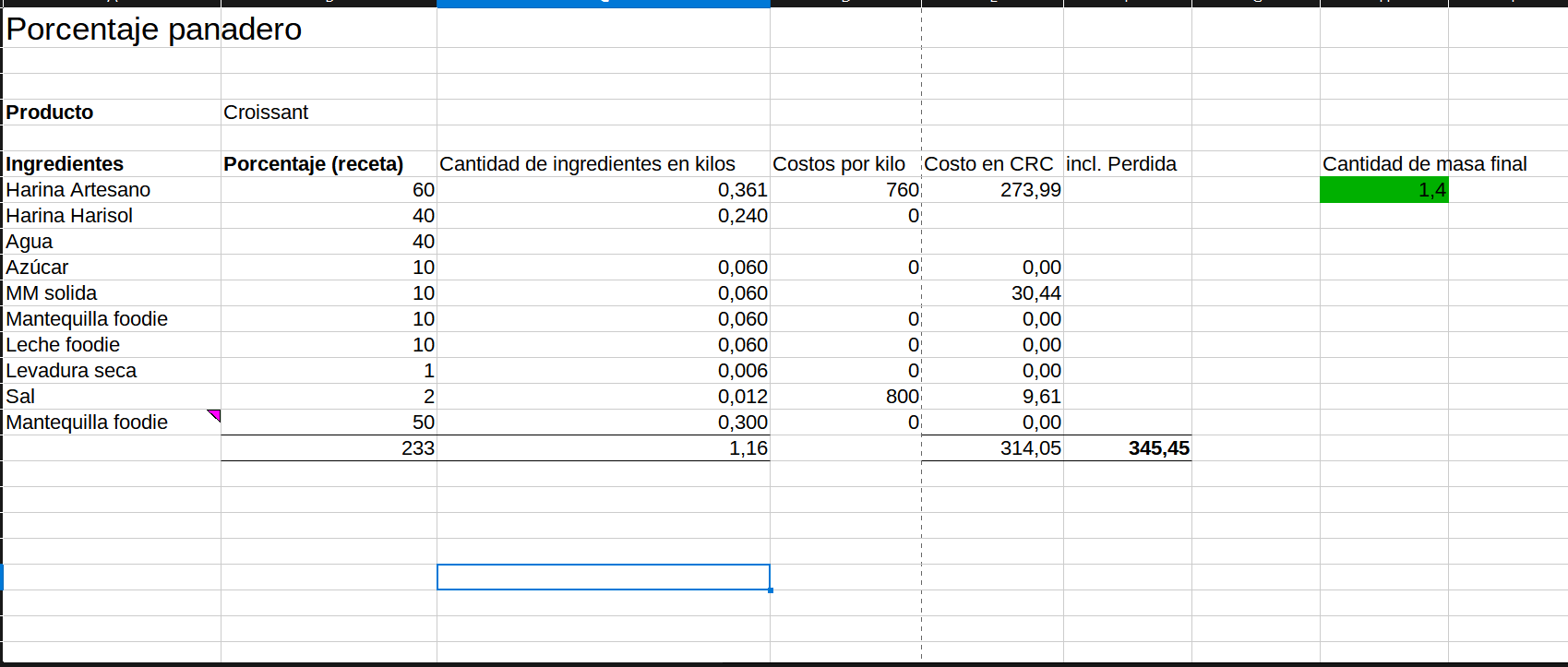Screen dimensions: 1568x667
Task: Click the empty cell outlined in blue
Action: click(x=604, y=578)
